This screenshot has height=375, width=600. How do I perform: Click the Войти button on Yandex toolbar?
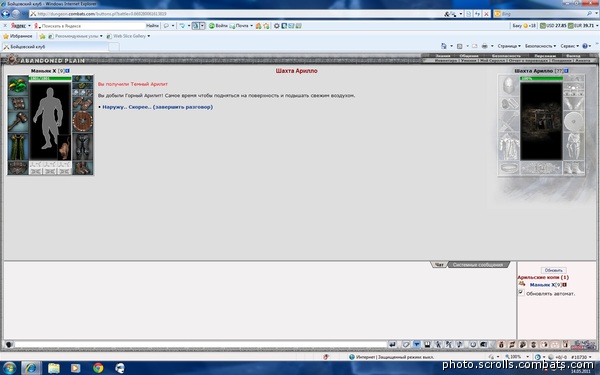point(218,26)
